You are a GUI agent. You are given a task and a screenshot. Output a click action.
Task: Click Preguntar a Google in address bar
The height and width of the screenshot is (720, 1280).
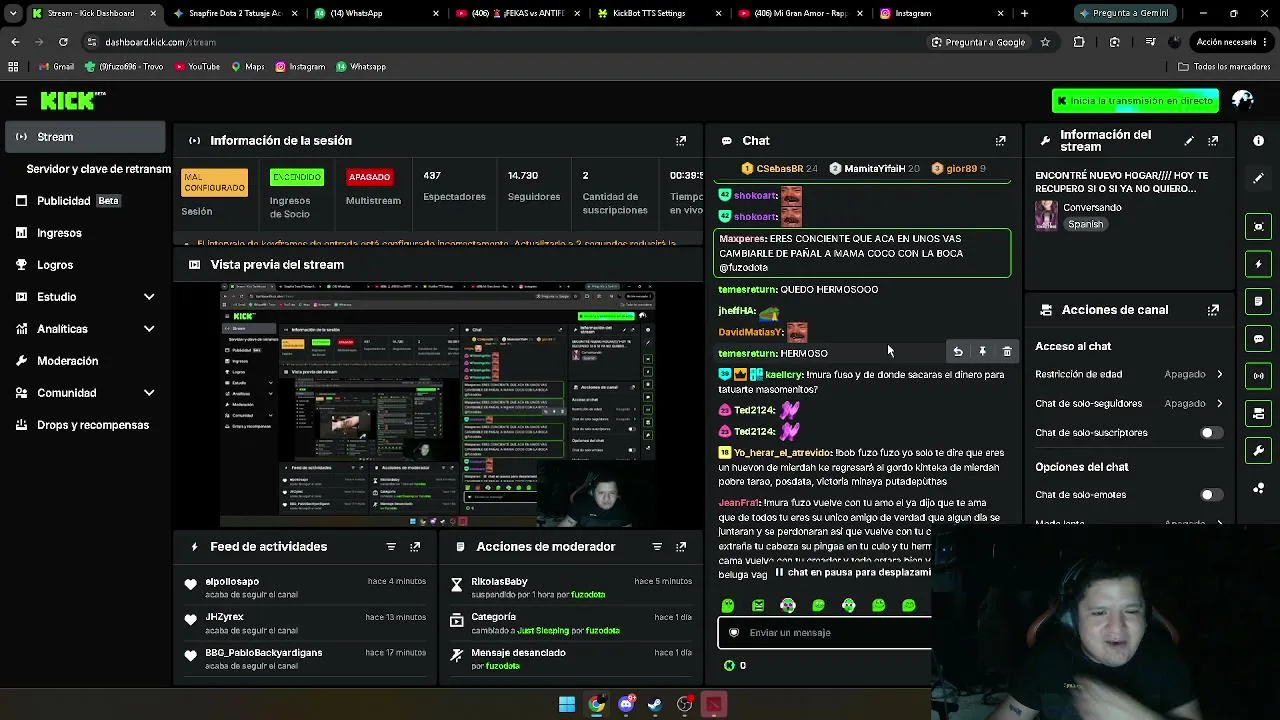pyautogui.click(x=978, y=42)
